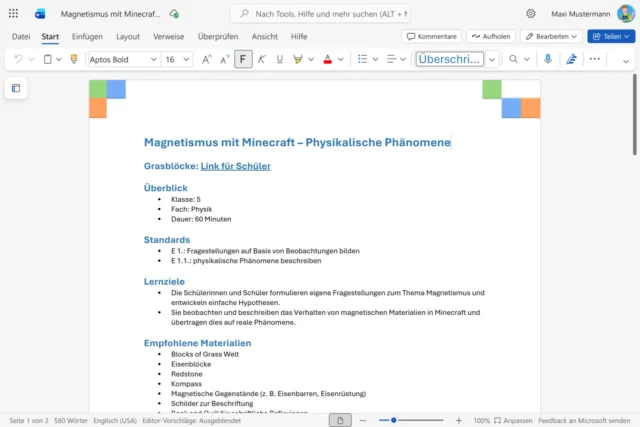Zoom out with the minus icon
640x427 pixels.
(363, 420)
